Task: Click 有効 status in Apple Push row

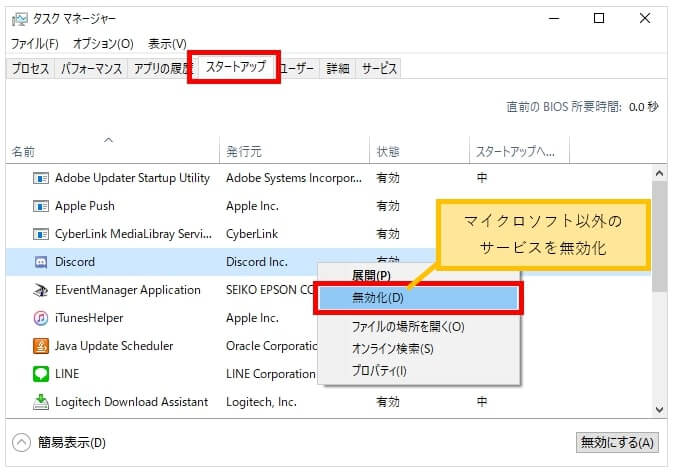Action: [x=388, y=206]
